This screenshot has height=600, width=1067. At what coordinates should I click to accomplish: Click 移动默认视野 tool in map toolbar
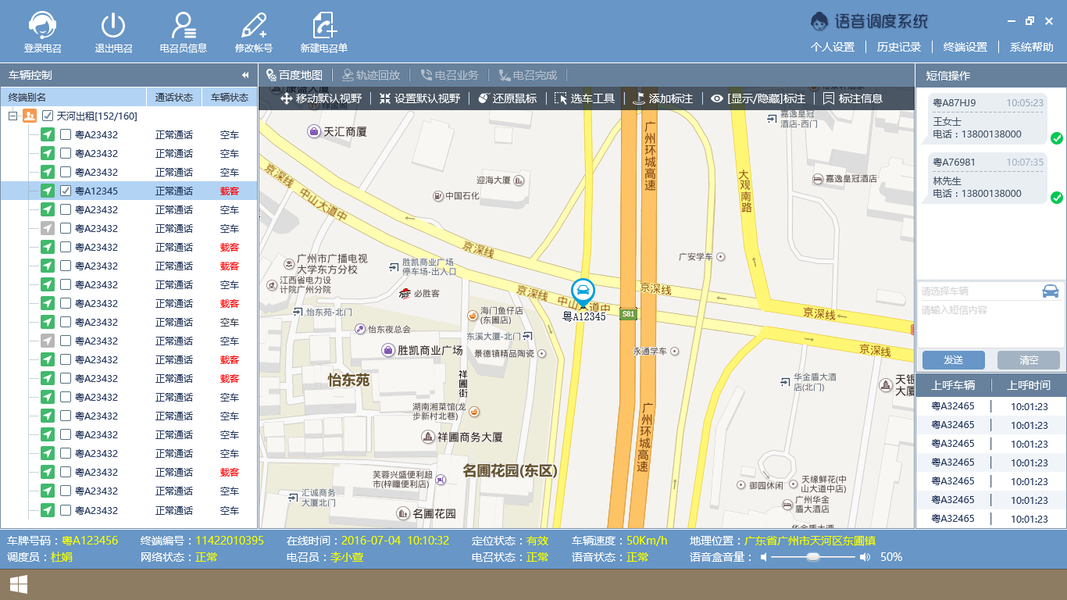(321, 99)
